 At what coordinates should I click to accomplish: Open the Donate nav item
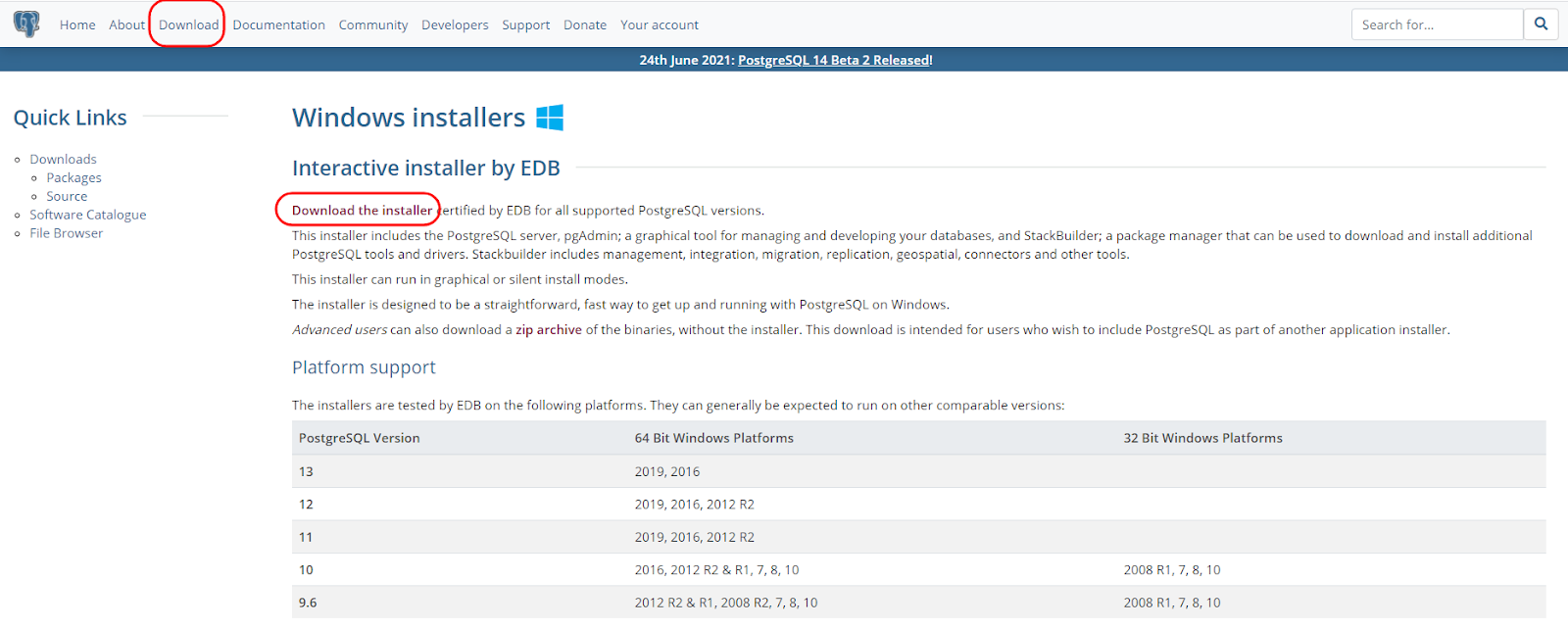click(x=585, y=24)
